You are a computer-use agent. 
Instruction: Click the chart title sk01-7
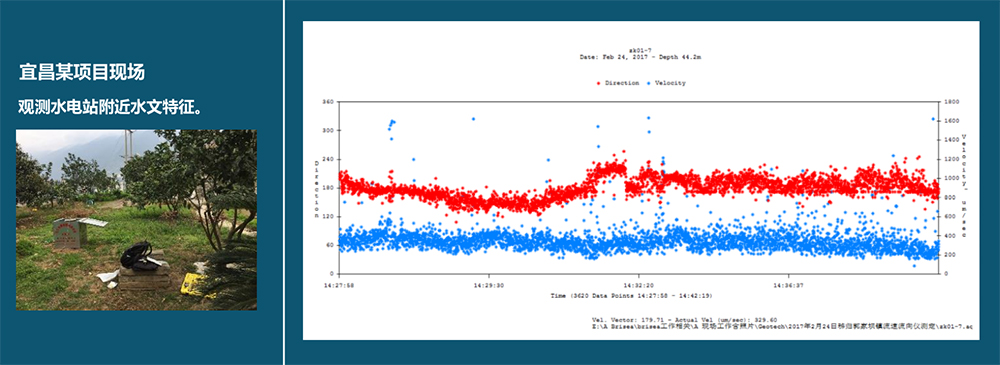(640, 50)
